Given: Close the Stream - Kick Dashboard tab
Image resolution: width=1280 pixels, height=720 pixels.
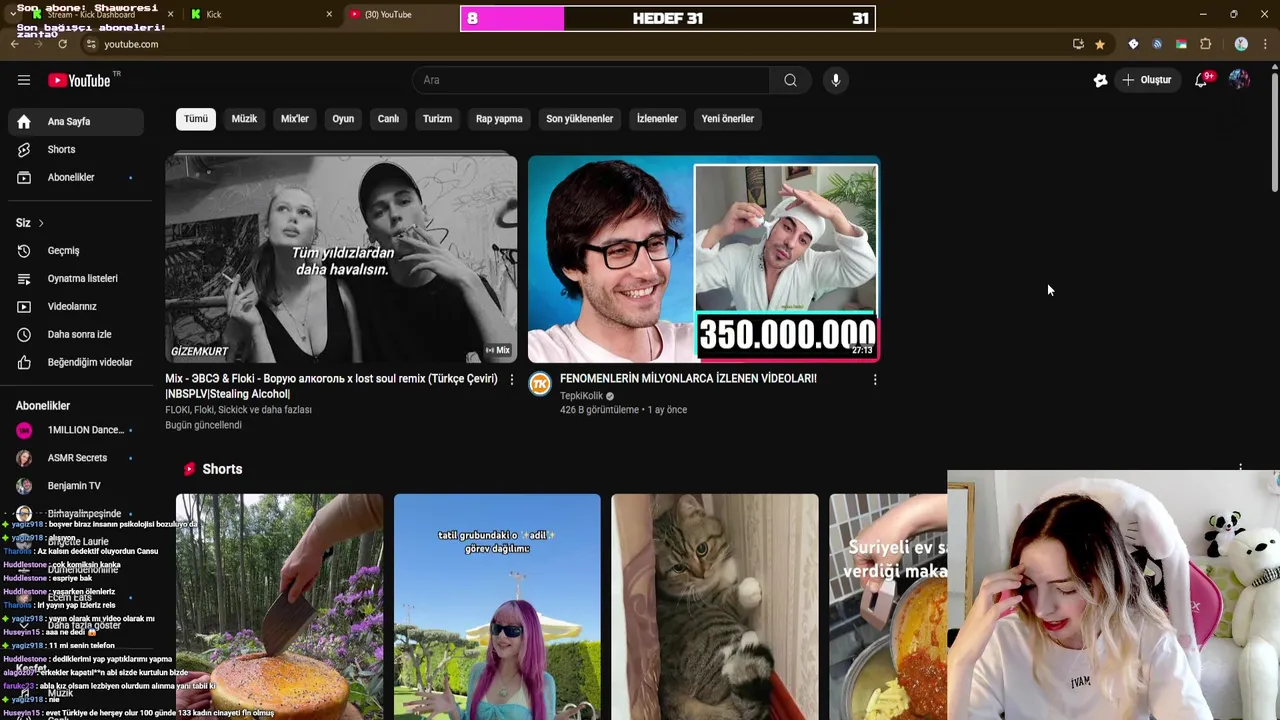Looking at the screenshot, I should coord(170,14).
